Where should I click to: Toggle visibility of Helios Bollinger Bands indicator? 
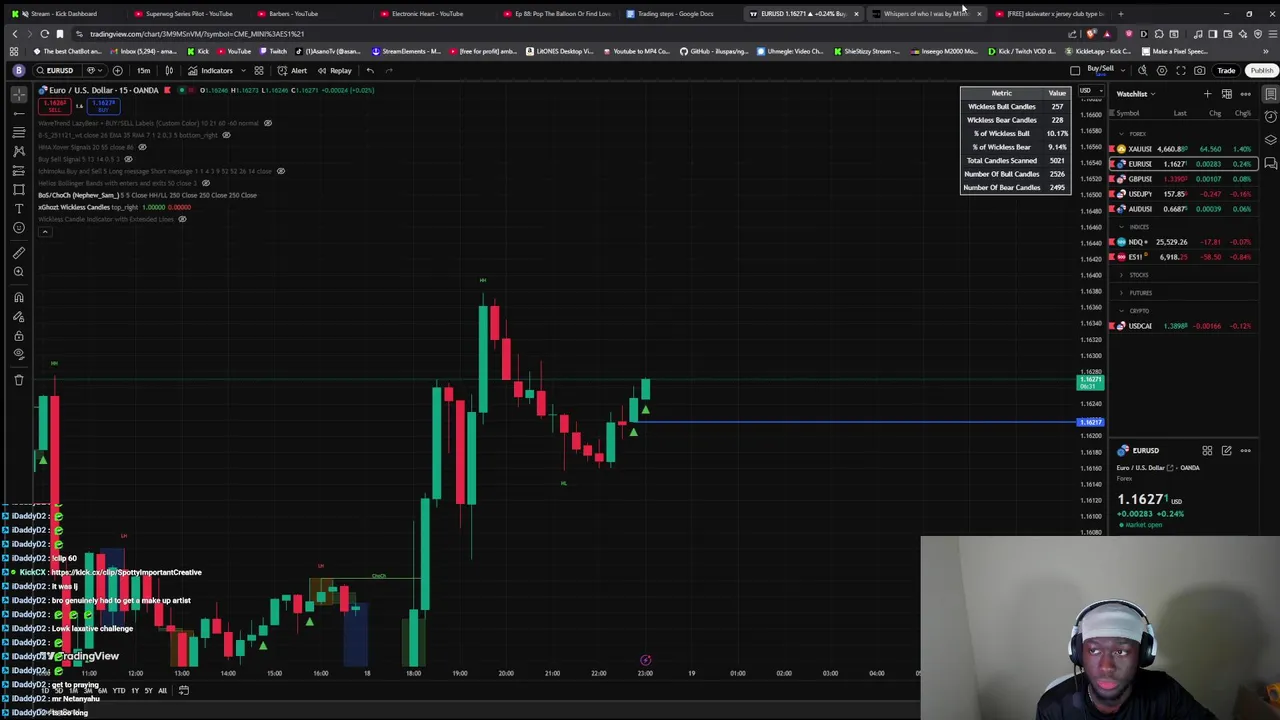(206, 183)
